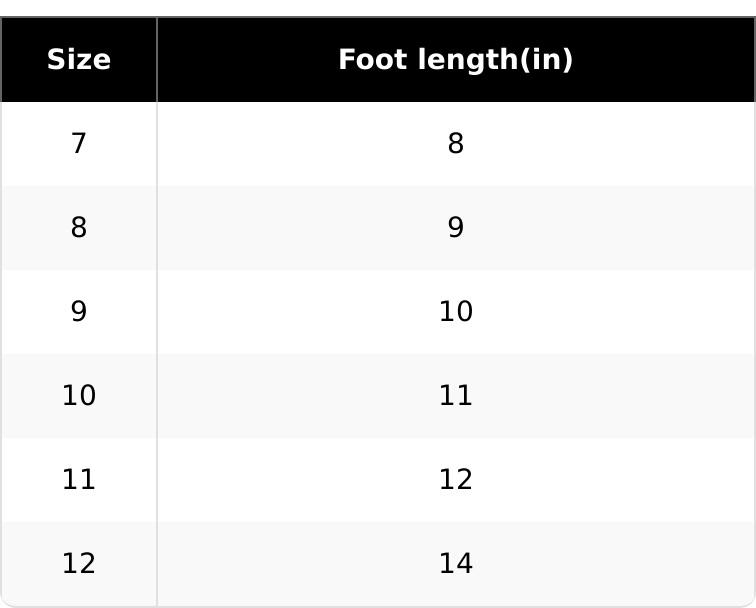Select size 10 in the Size column

pos(79,396)
